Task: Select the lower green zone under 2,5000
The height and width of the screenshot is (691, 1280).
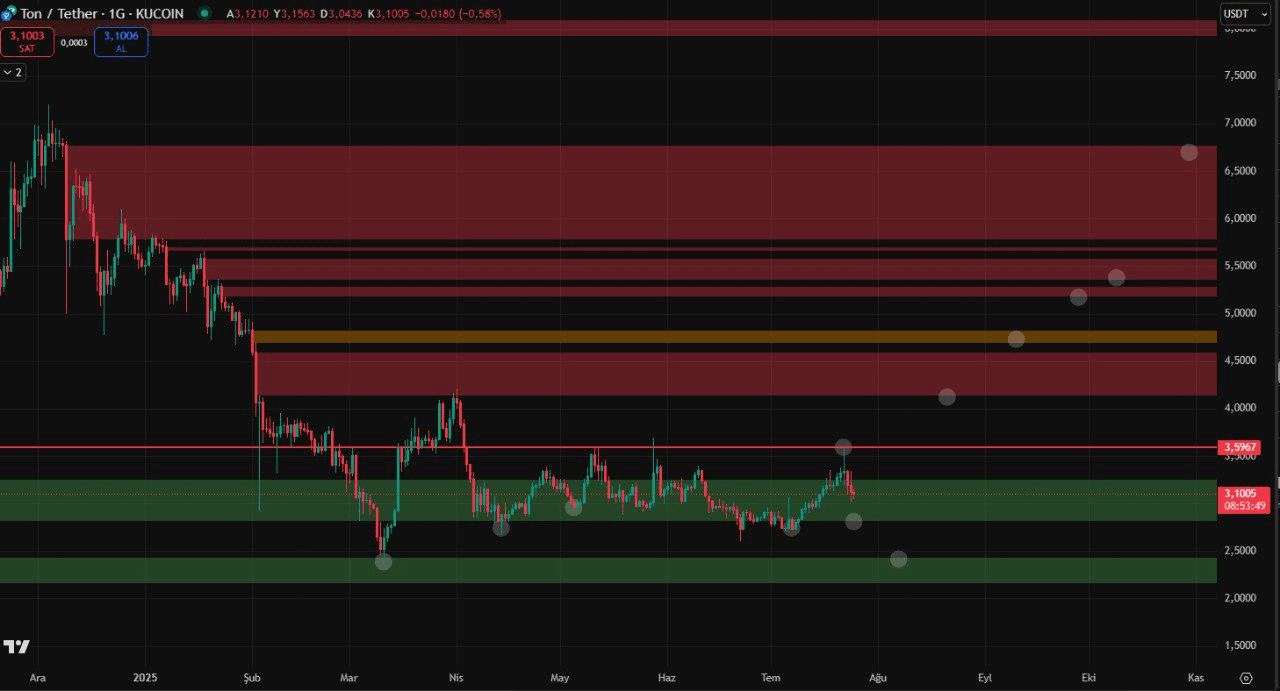Action: (608, 570)
